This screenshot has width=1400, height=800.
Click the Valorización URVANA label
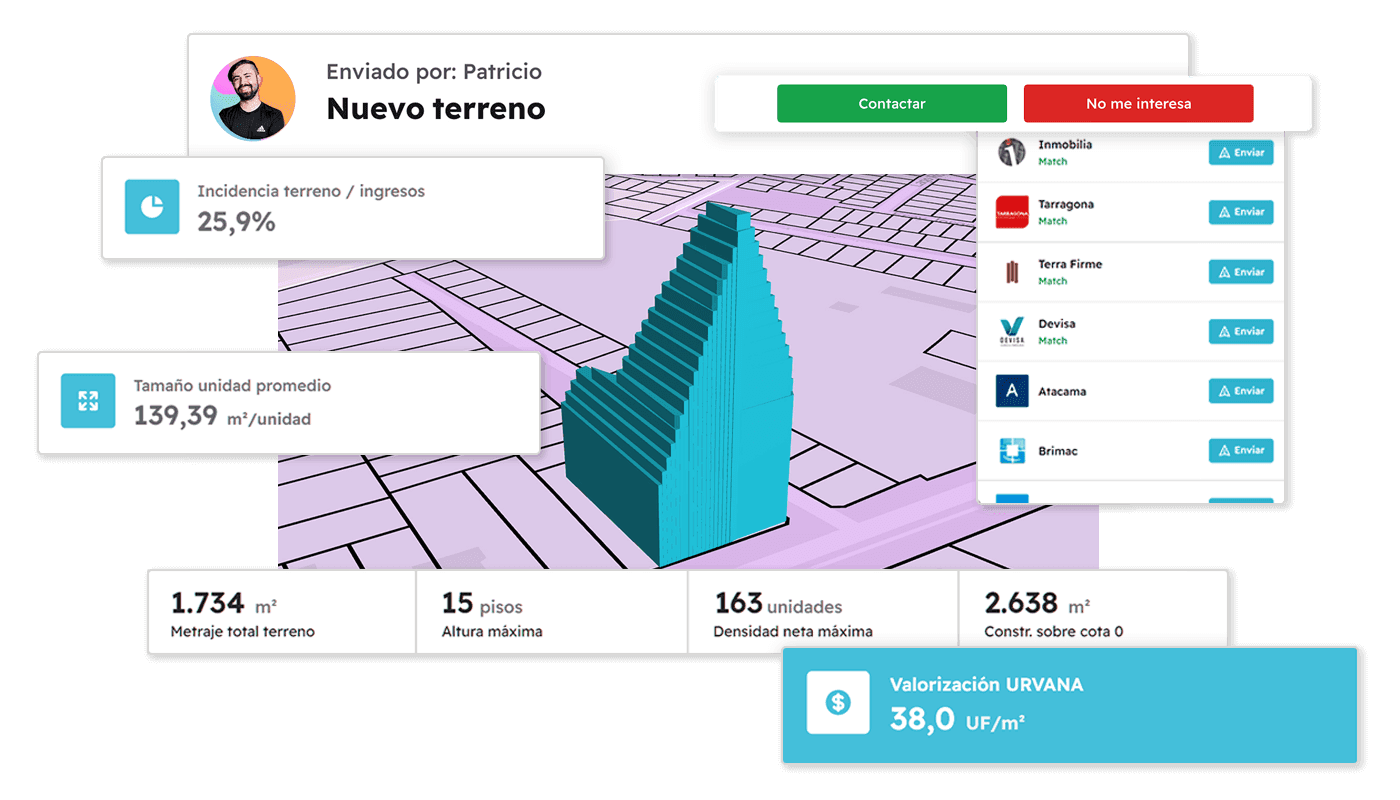[986, 685]
